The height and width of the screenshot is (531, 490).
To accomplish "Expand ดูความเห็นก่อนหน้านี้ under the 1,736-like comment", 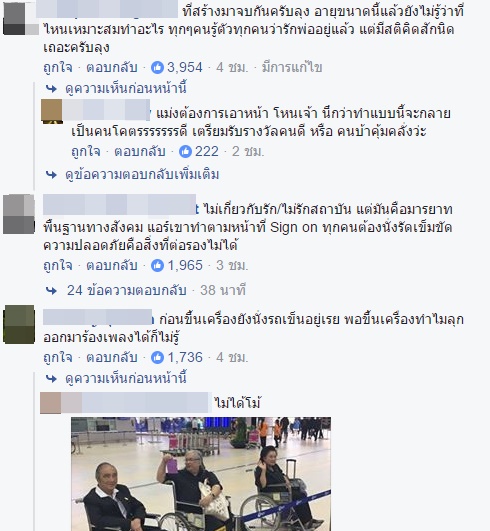I will [126, 378].
